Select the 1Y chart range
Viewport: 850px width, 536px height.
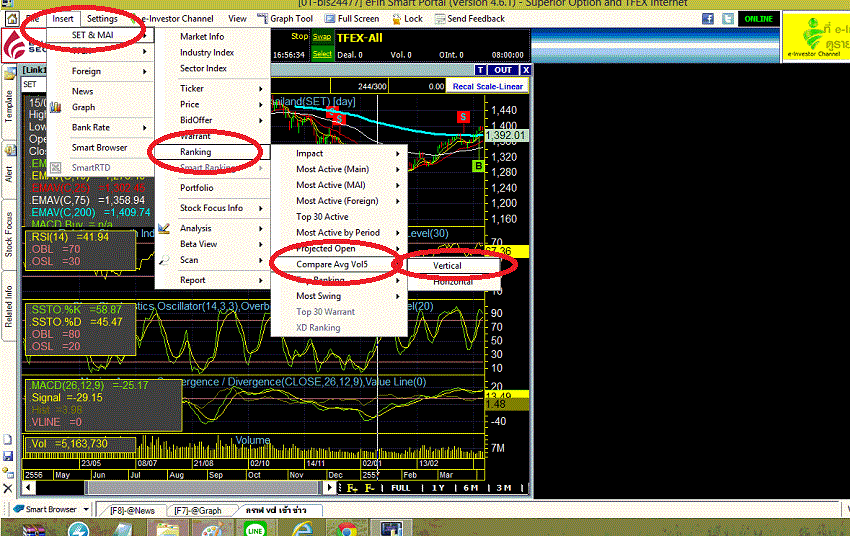click(x=437, y=488)
